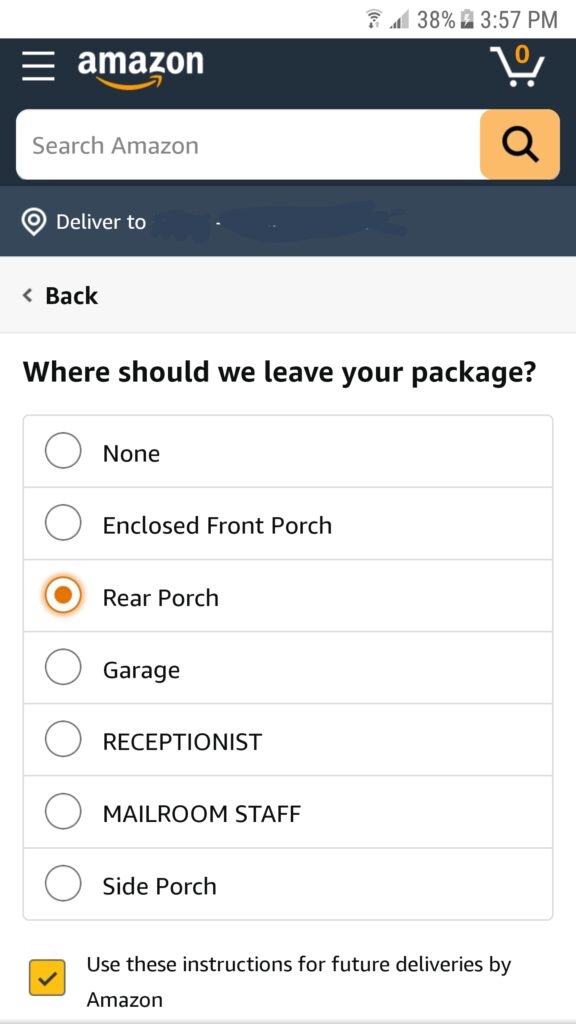Tap the Wi-Fi icon in status bar
Screen dimensions: 576x1024
coord(374,20)
